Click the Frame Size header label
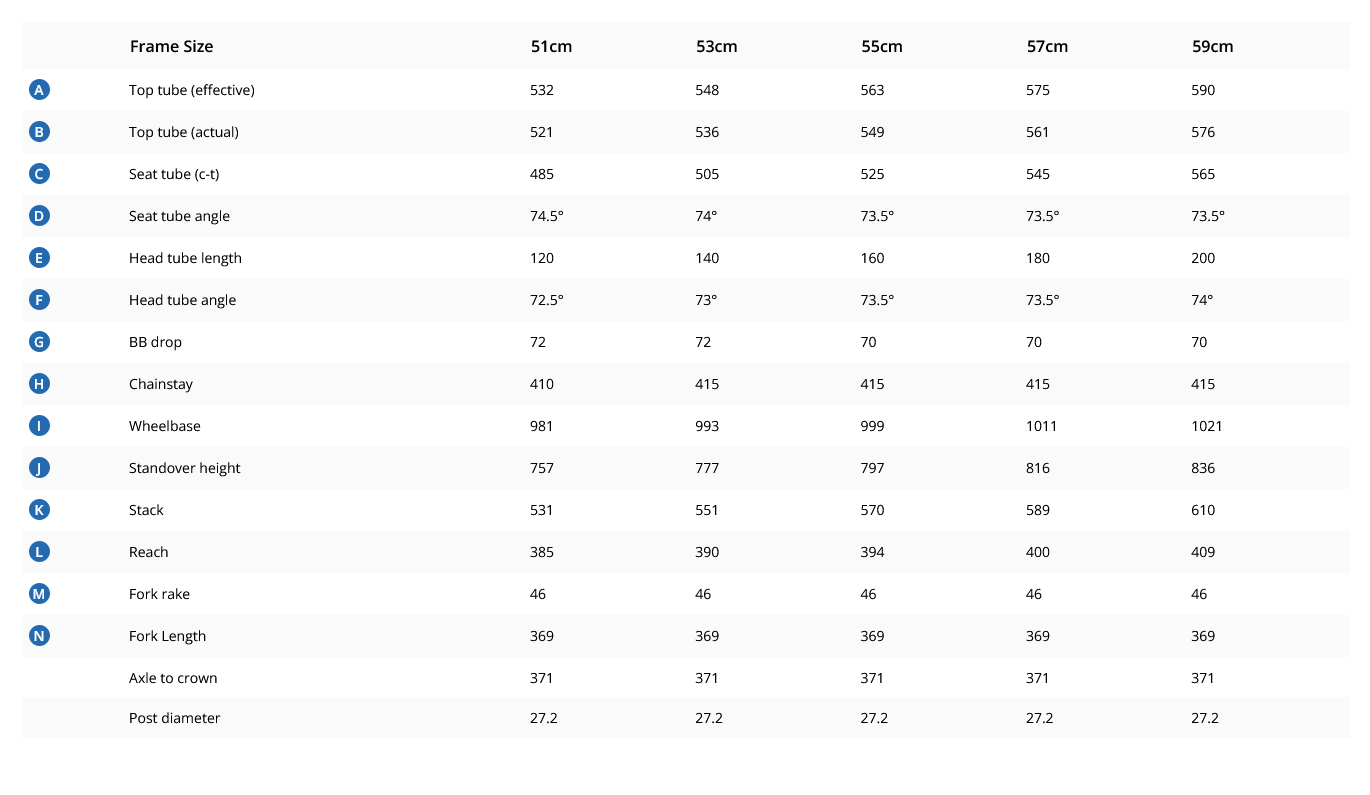Viewport: 1370px width, 795px height. pos(171,46)
